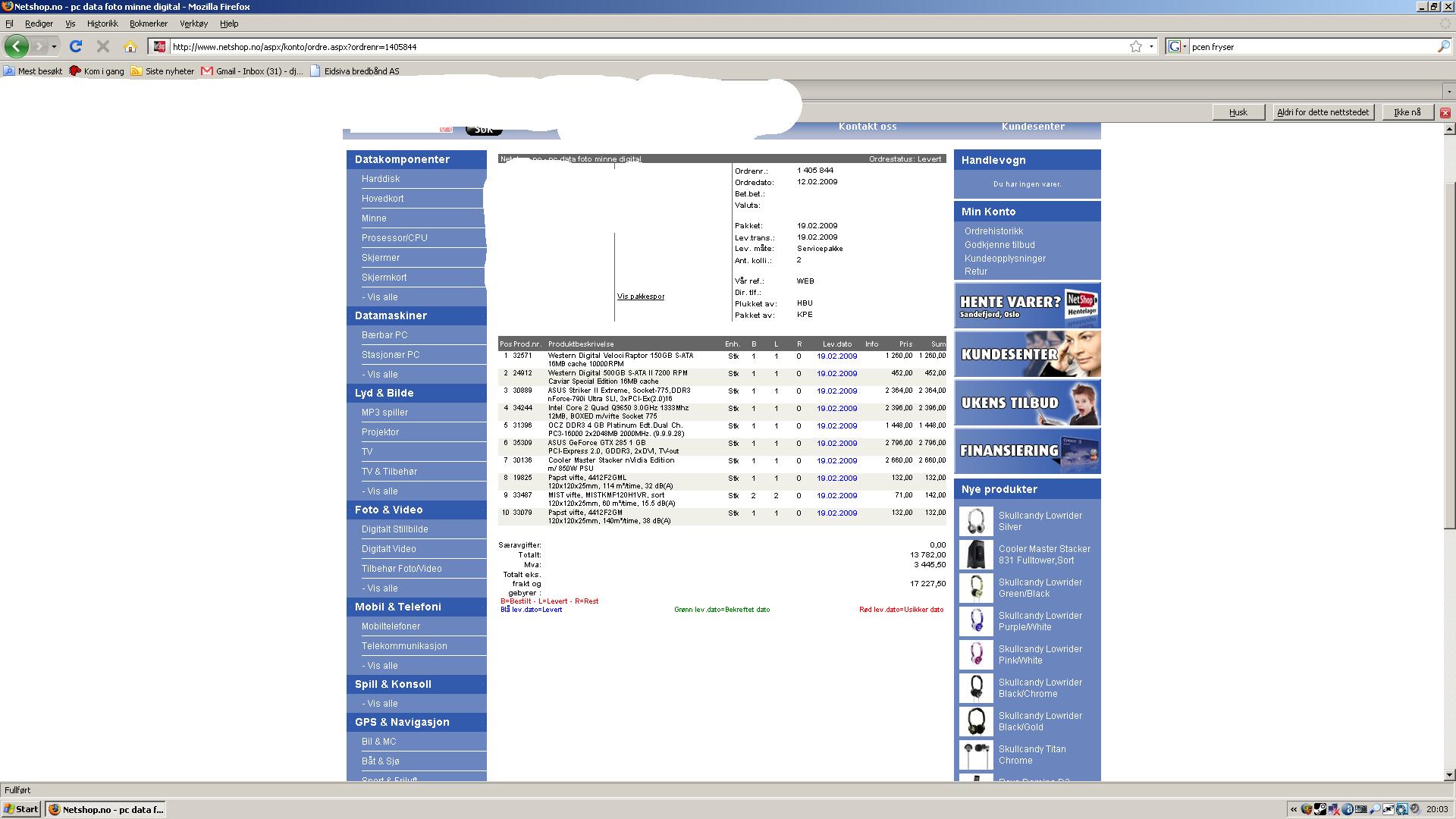Open Ordrehistorikk under Min Konto
1456x819 pixels.
(x=993, y=231)
